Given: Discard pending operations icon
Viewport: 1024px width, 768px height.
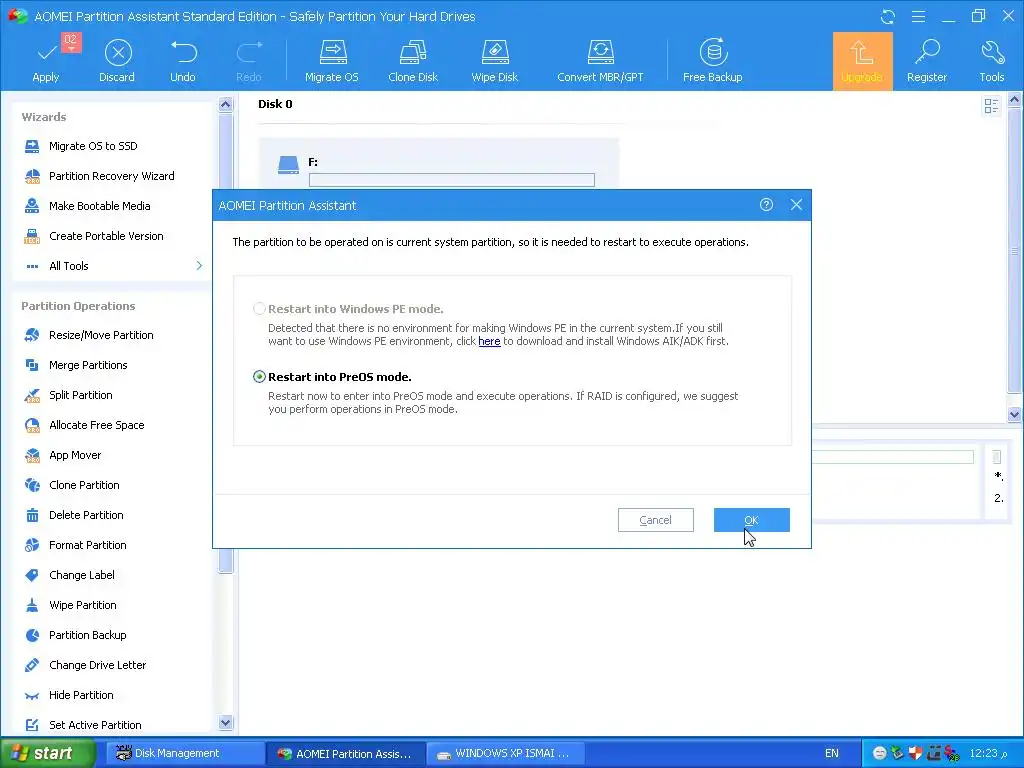Looking at the screenshot, I should (x=117, y=60).
